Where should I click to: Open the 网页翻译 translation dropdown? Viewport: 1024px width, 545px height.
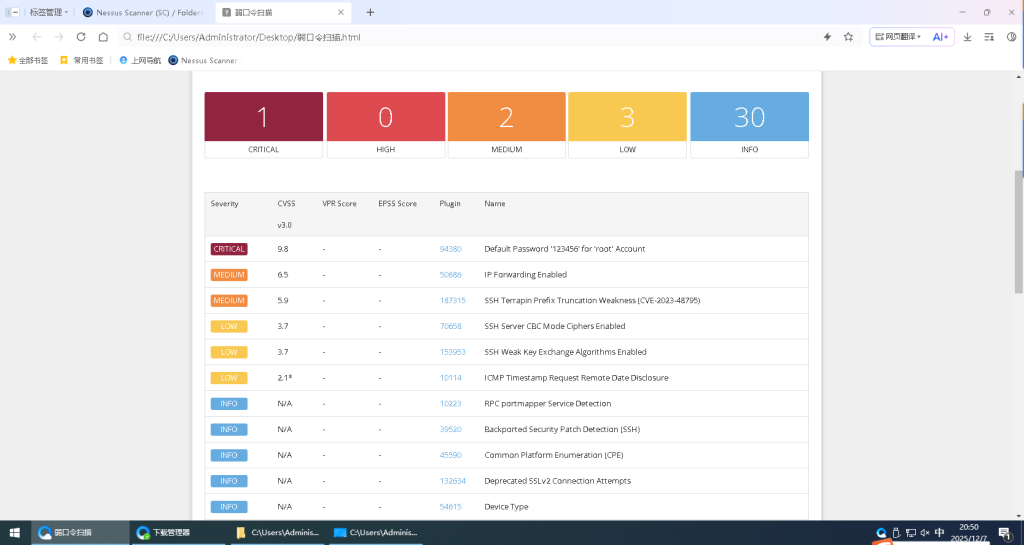tap(897, 37)
